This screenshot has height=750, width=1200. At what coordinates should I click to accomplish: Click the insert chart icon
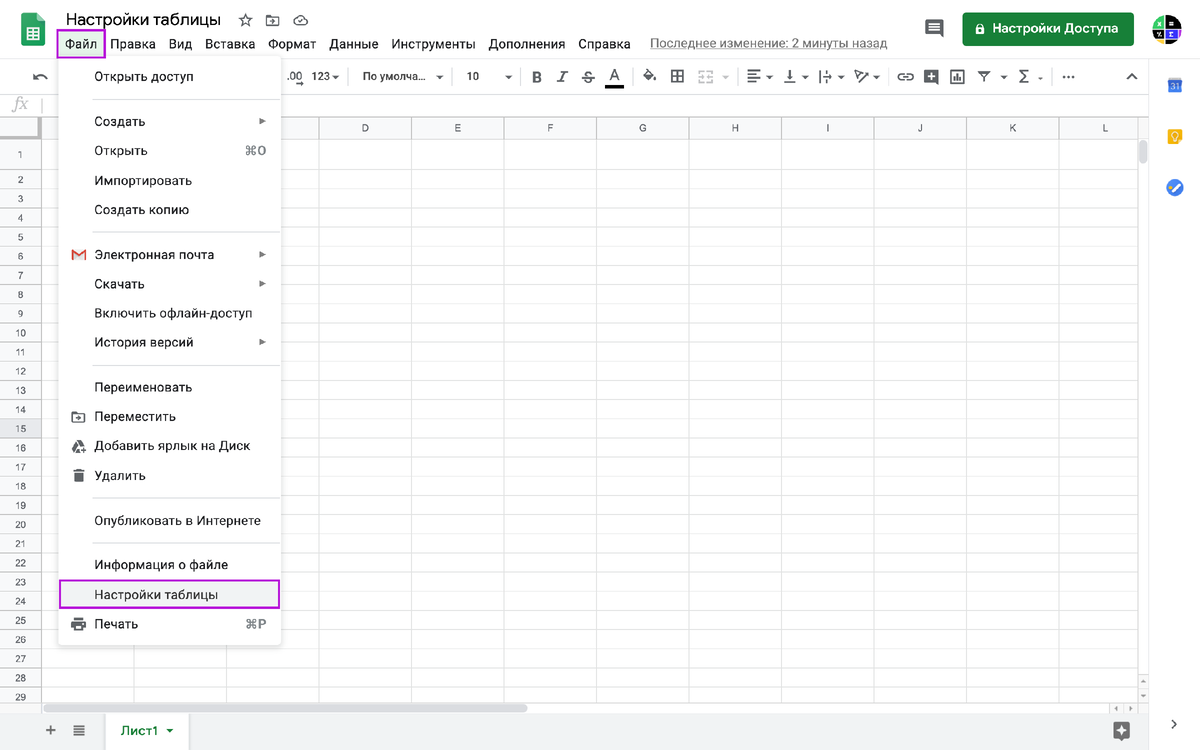pos(957,76)
